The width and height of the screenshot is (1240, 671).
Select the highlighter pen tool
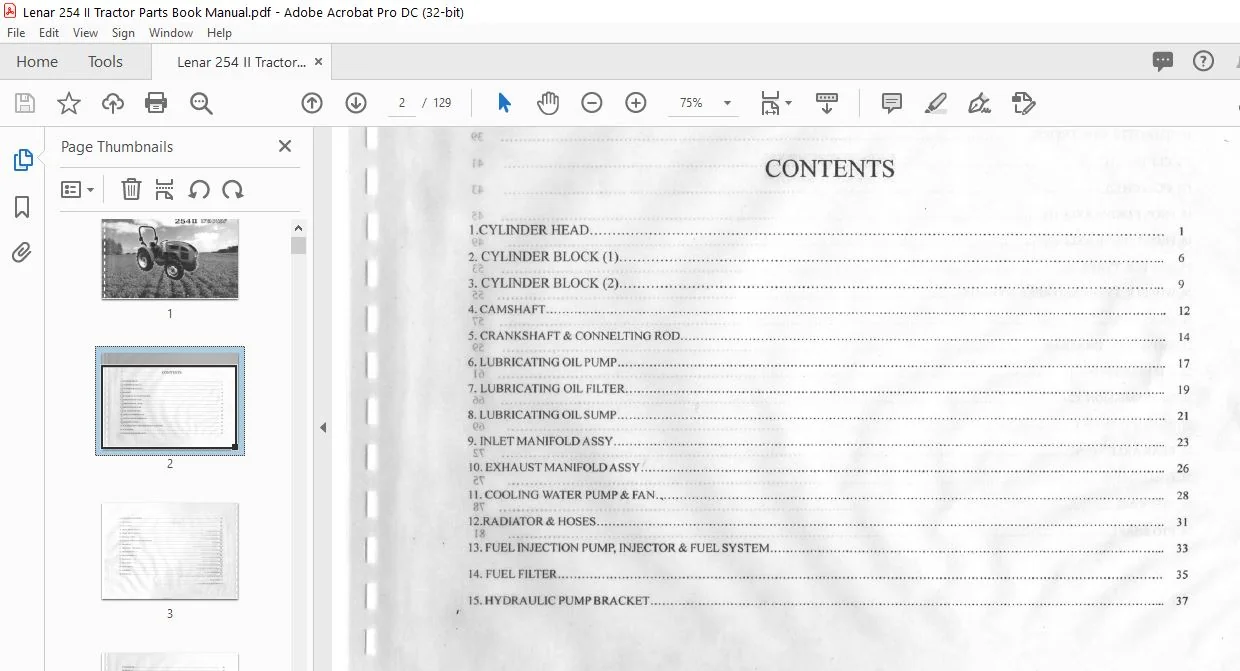(x=936, y=103)
